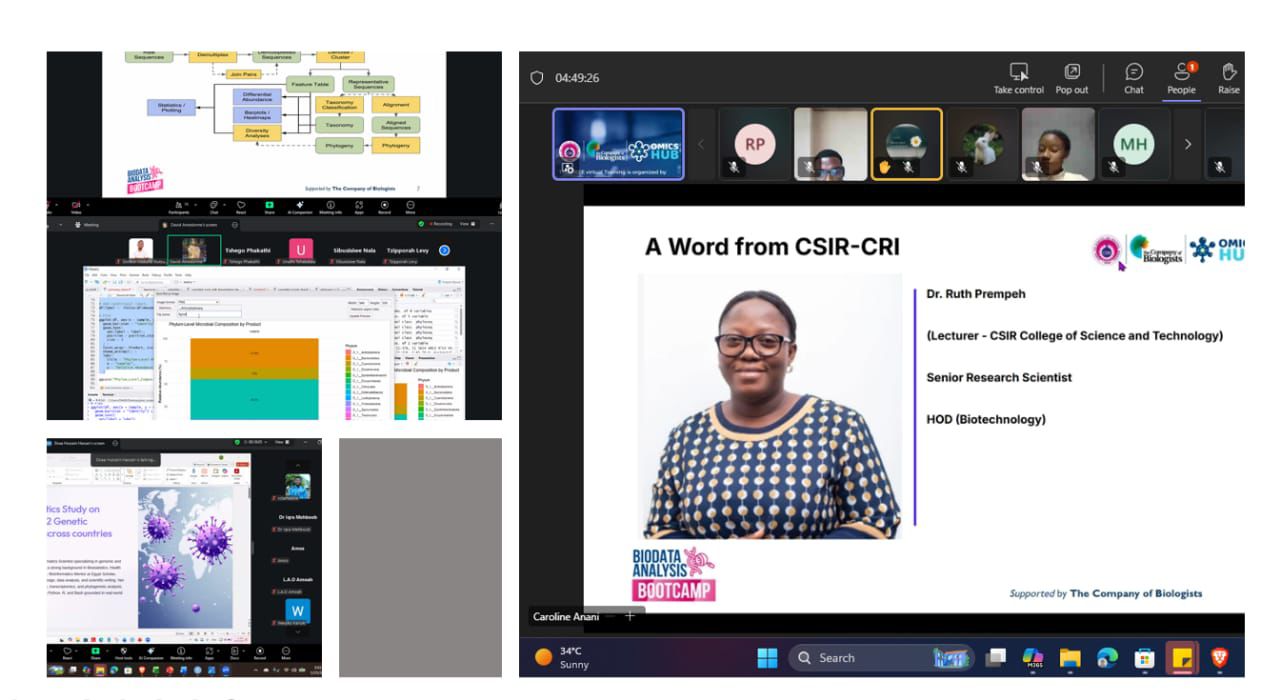Launch Microsoft Edge from taskbar
This screenshot has height=700, width=1280.
[1107, 657]
